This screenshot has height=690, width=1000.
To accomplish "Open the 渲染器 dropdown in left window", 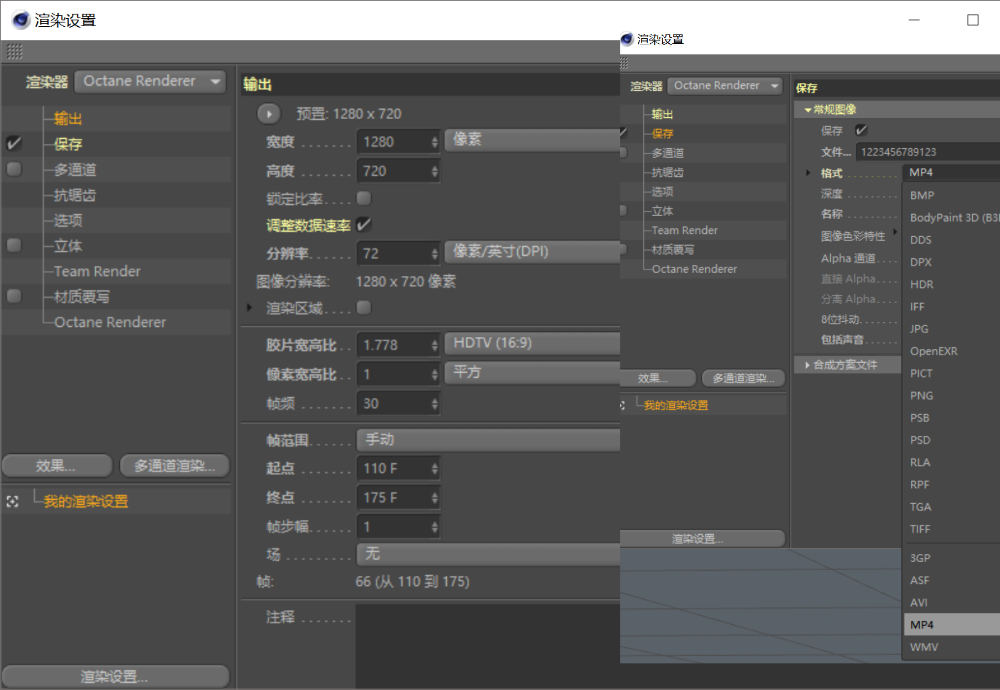I will click(150, 82).
